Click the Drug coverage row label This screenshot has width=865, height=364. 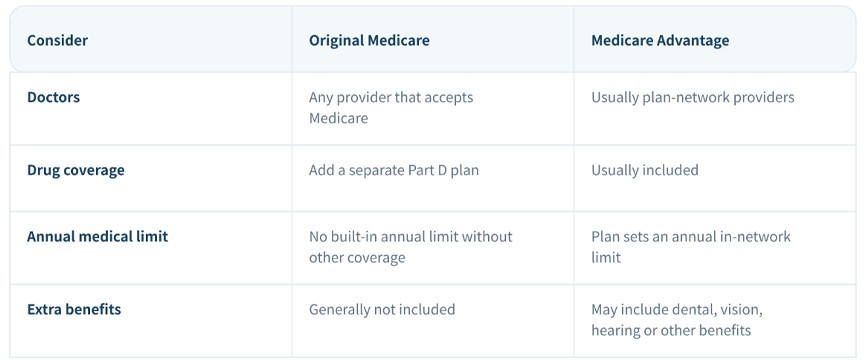76,170
